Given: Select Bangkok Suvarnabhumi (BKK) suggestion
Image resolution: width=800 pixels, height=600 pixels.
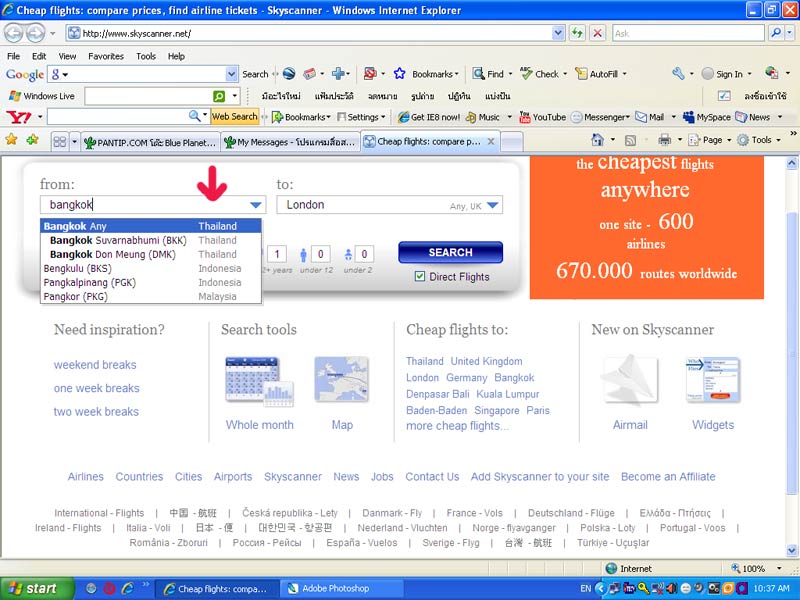Looking at the screenshot, I should (151, 240).
